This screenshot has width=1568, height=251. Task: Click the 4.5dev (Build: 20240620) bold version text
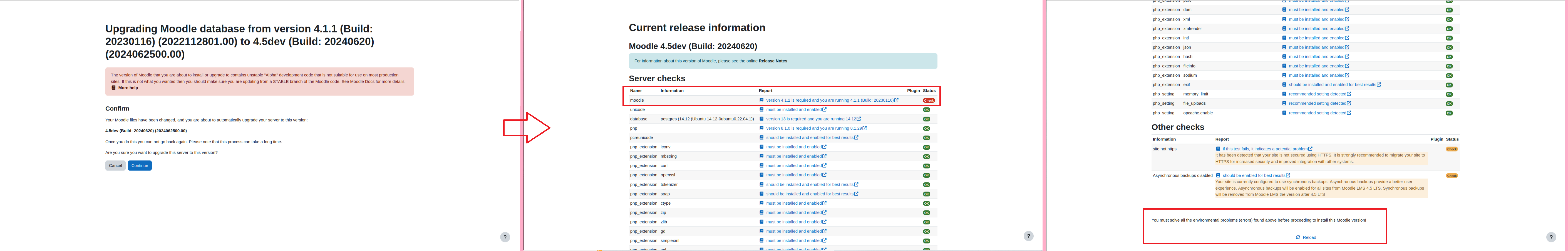pos(146,131)
